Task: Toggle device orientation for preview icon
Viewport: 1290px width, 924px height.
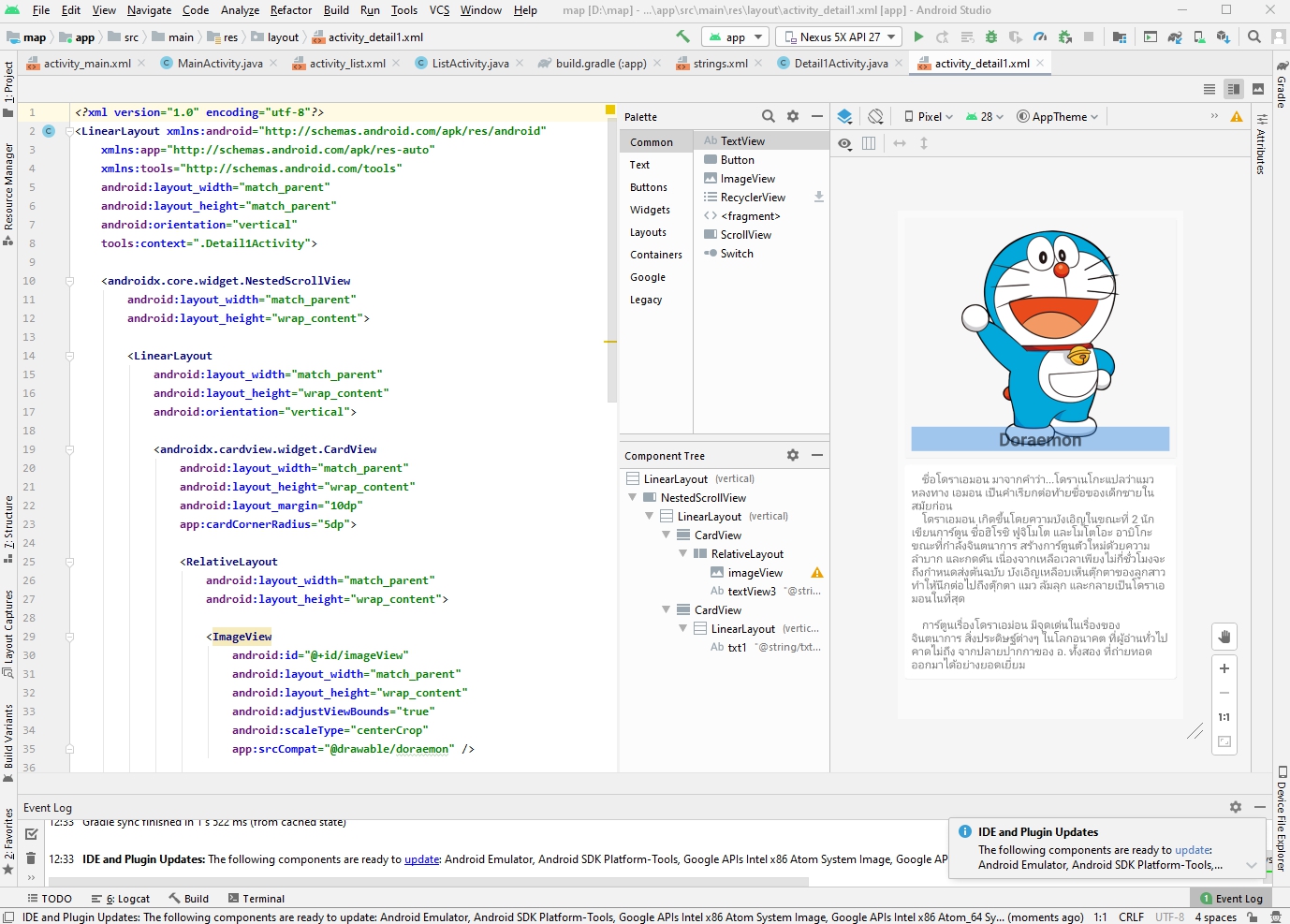Action: (x=875, y=116)
